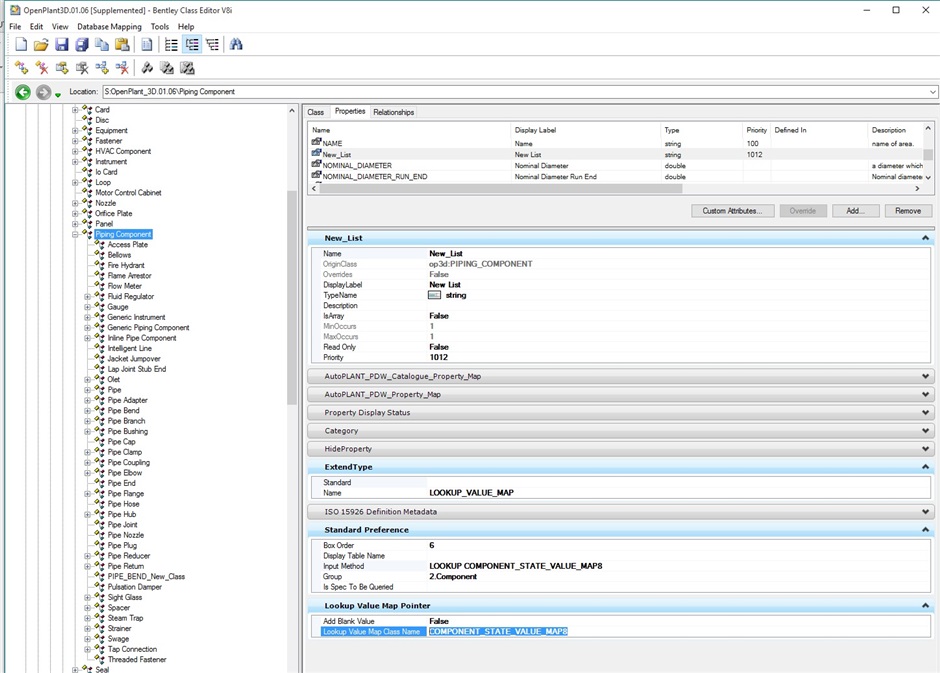Collapse the Lookup Value Map Pointer section
The height and width of the screenshot is (673, 940).
pyautogui.click(x=926, y=606)
